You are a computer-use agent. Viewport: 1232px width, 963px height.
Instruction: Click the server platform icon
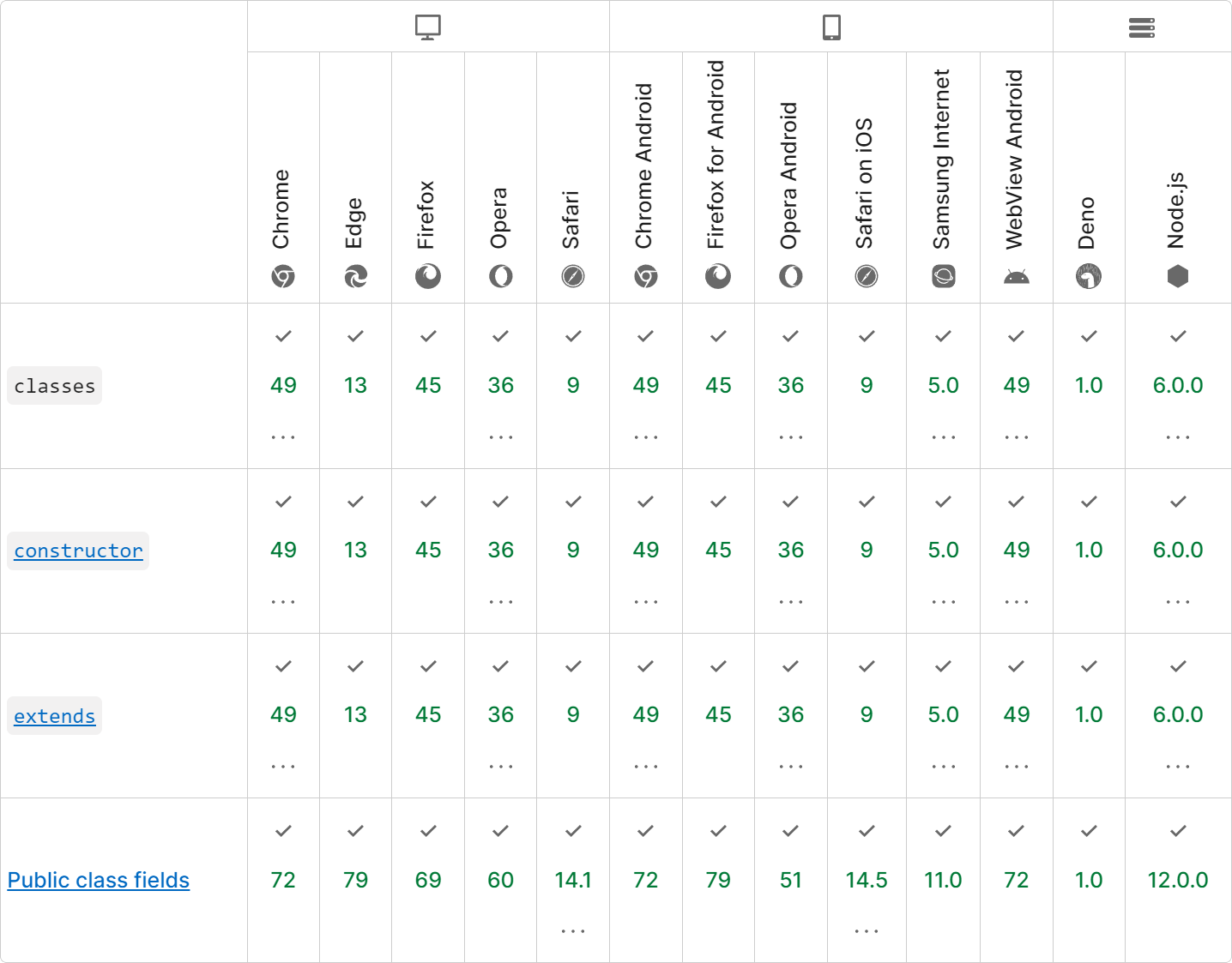1142,27
